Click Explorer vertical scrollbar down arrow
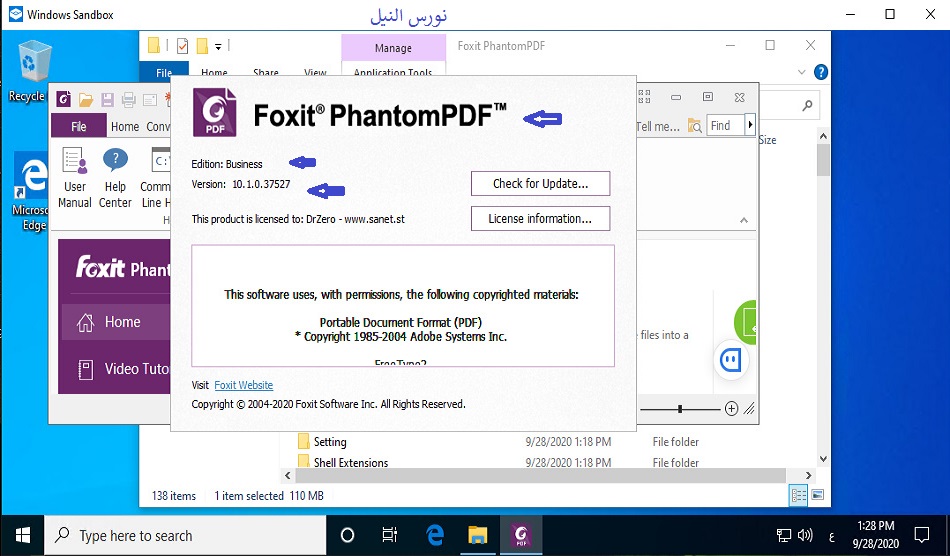Image resolution: width=950 pixels, height=556 pixels. tap(823, 458)
